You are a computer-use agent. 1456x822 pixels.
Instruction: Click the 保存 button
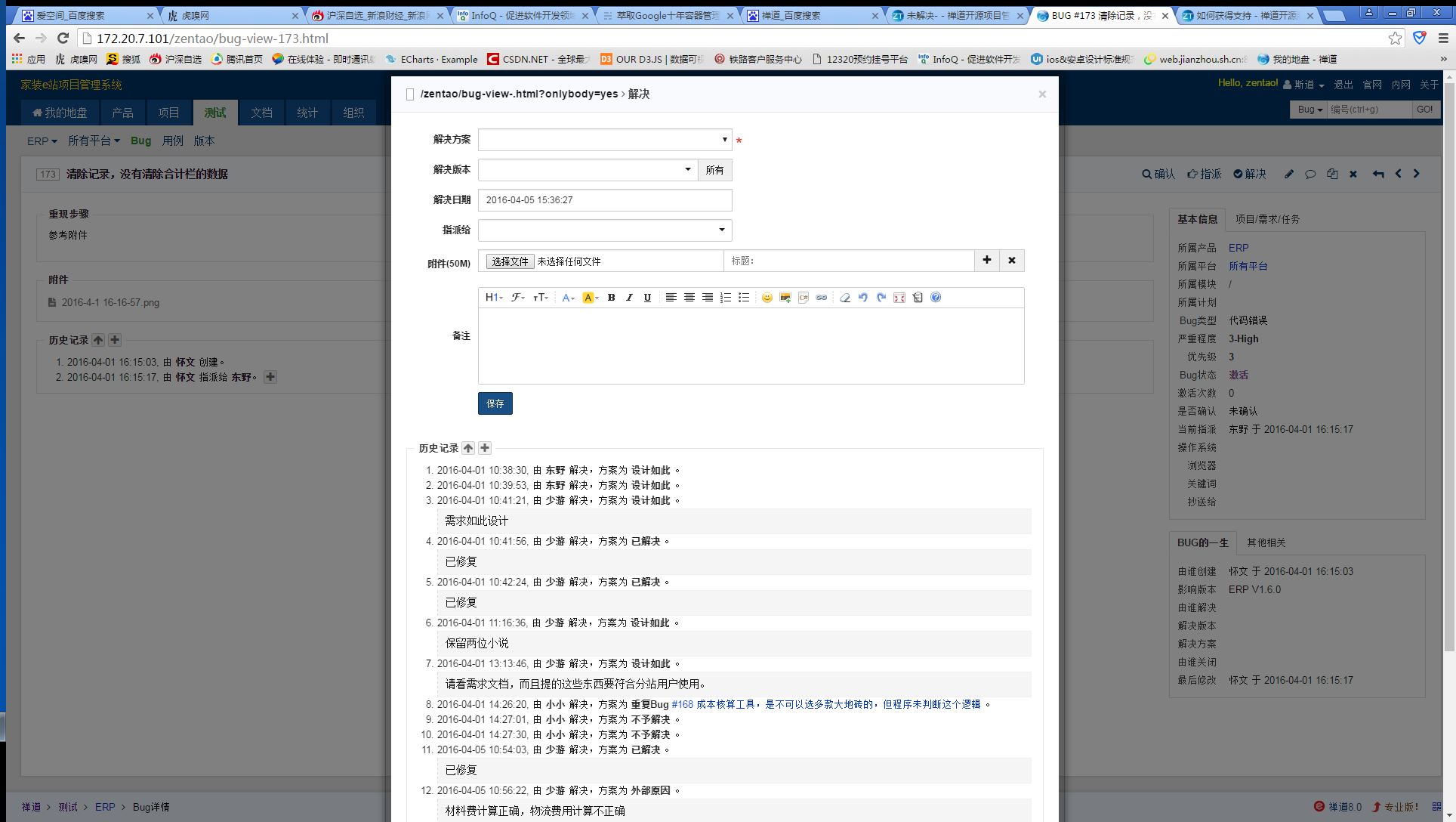click(495, 403)
